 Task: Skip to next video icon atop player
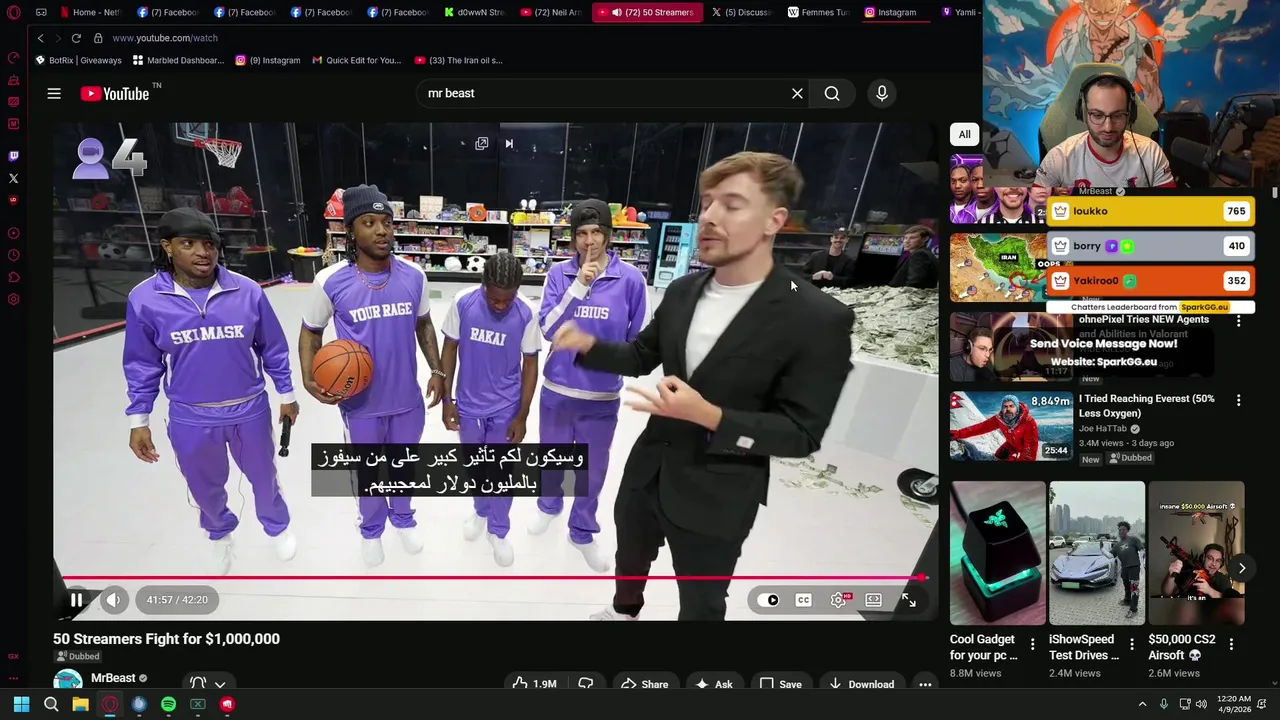[509, 144]
